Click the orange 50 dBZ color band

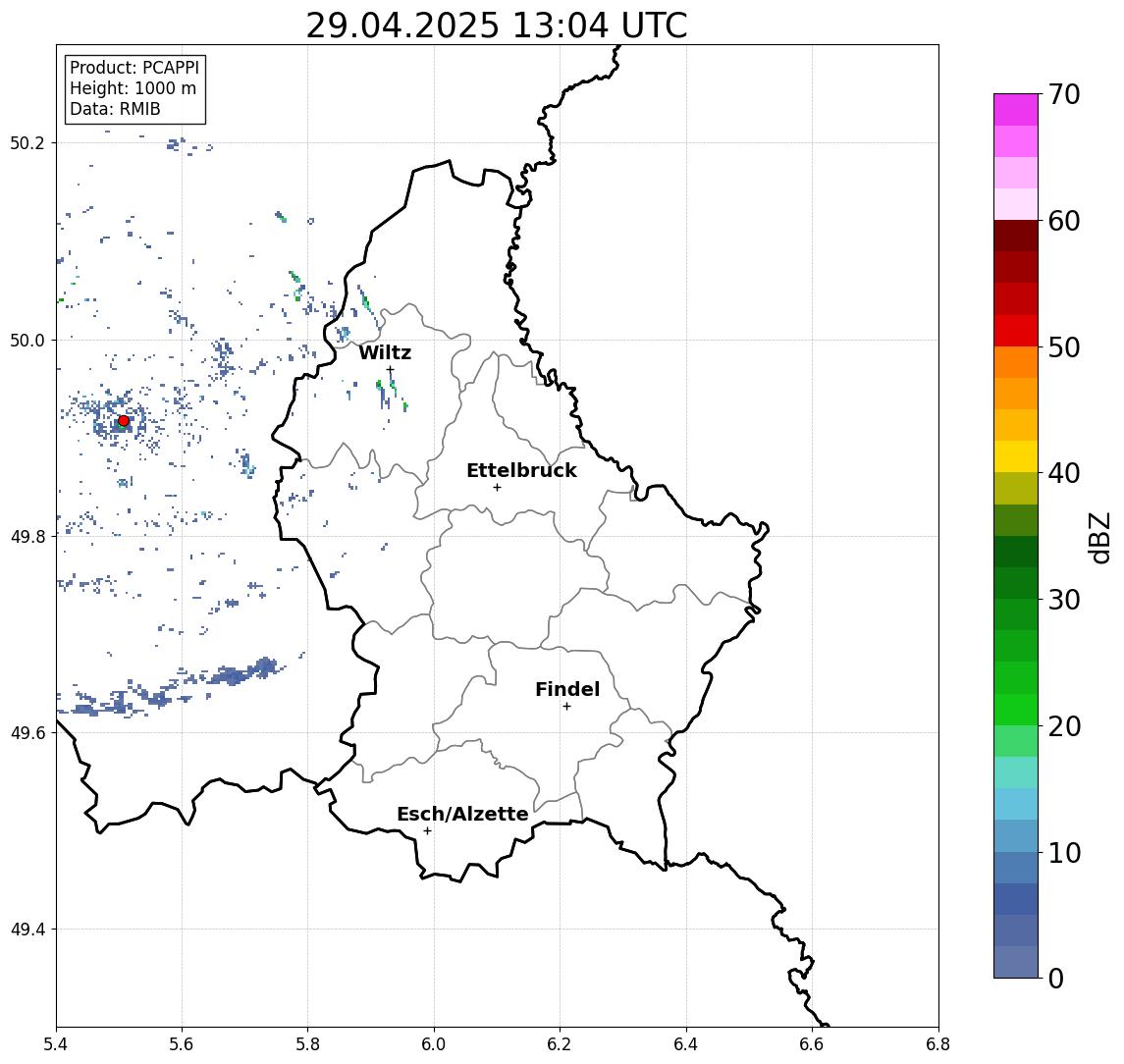point(1016,362)
